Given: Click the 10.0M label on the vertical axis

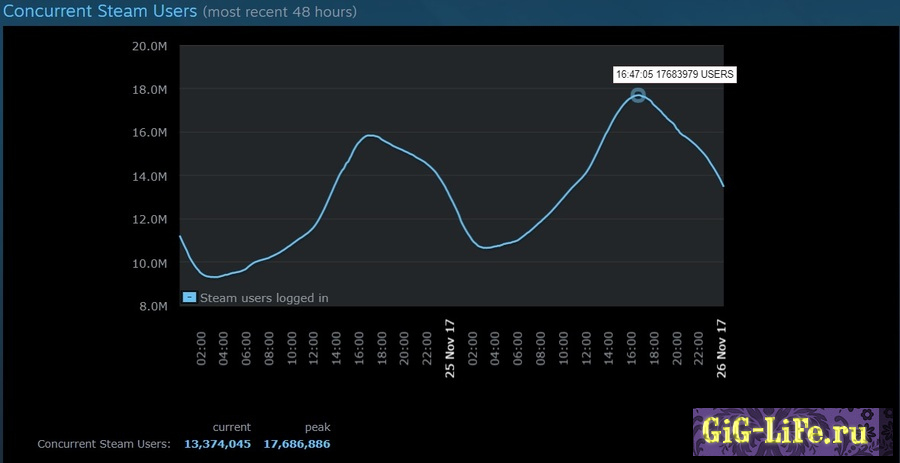Looking at the screenshot, I should point(149,263).
